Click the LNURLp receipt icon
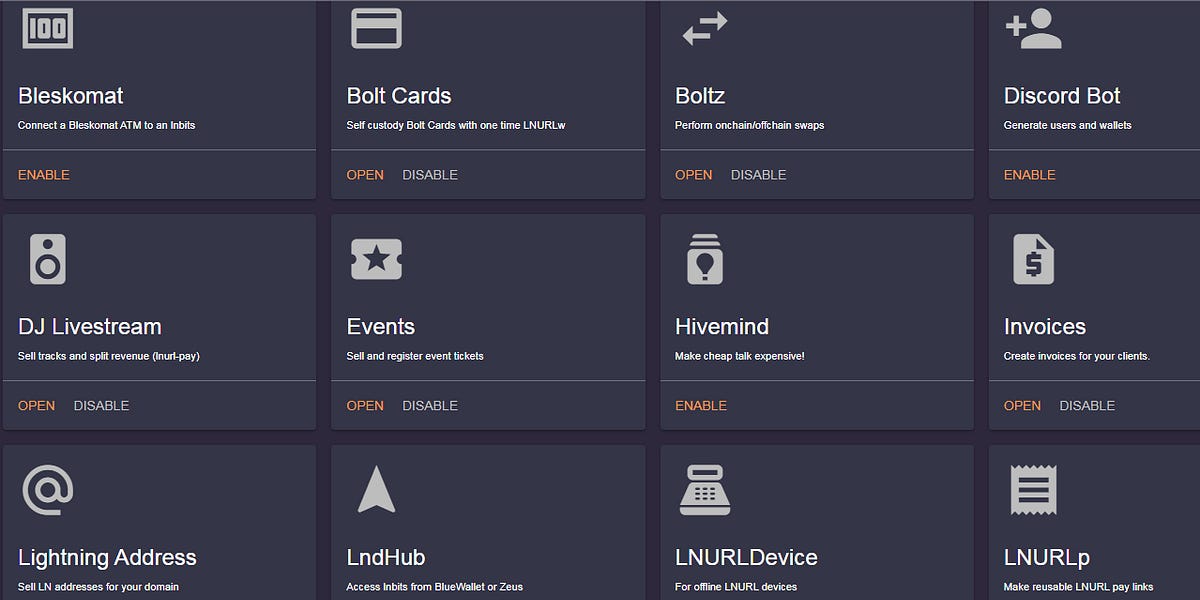Viewport: 1200px width, 600px height. point(1032,488)
